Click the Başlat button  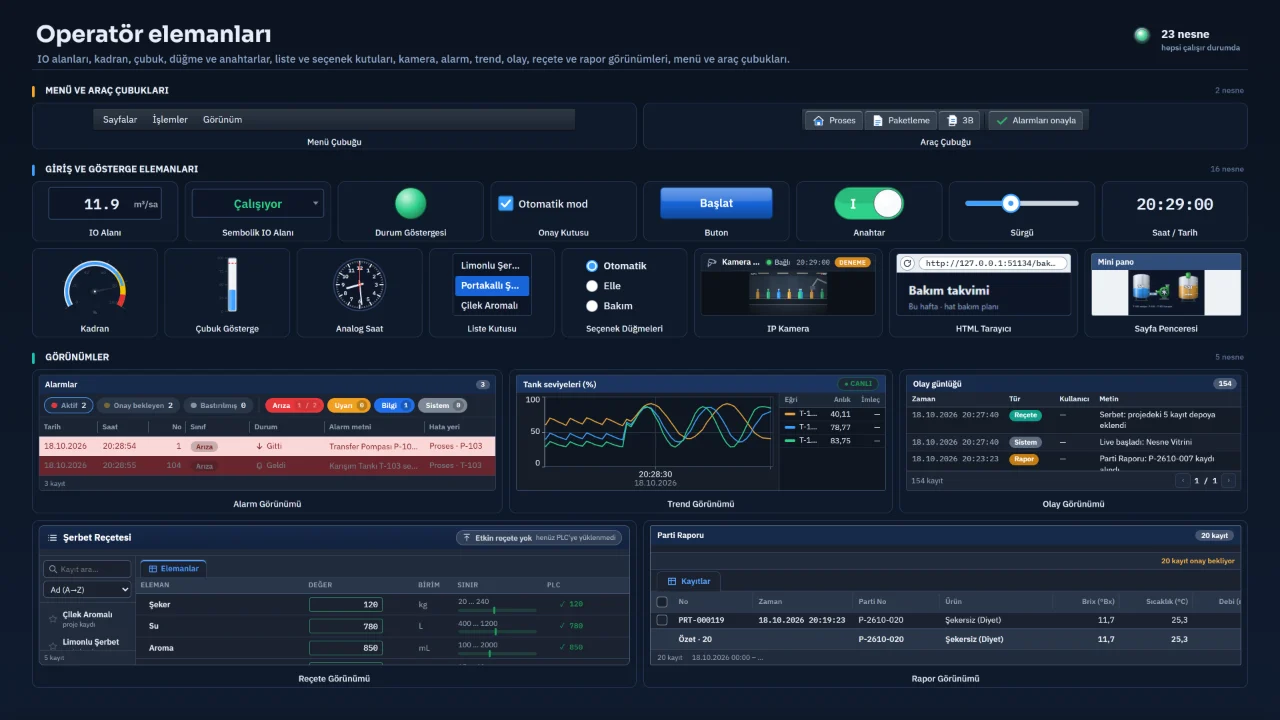[716, 203]
